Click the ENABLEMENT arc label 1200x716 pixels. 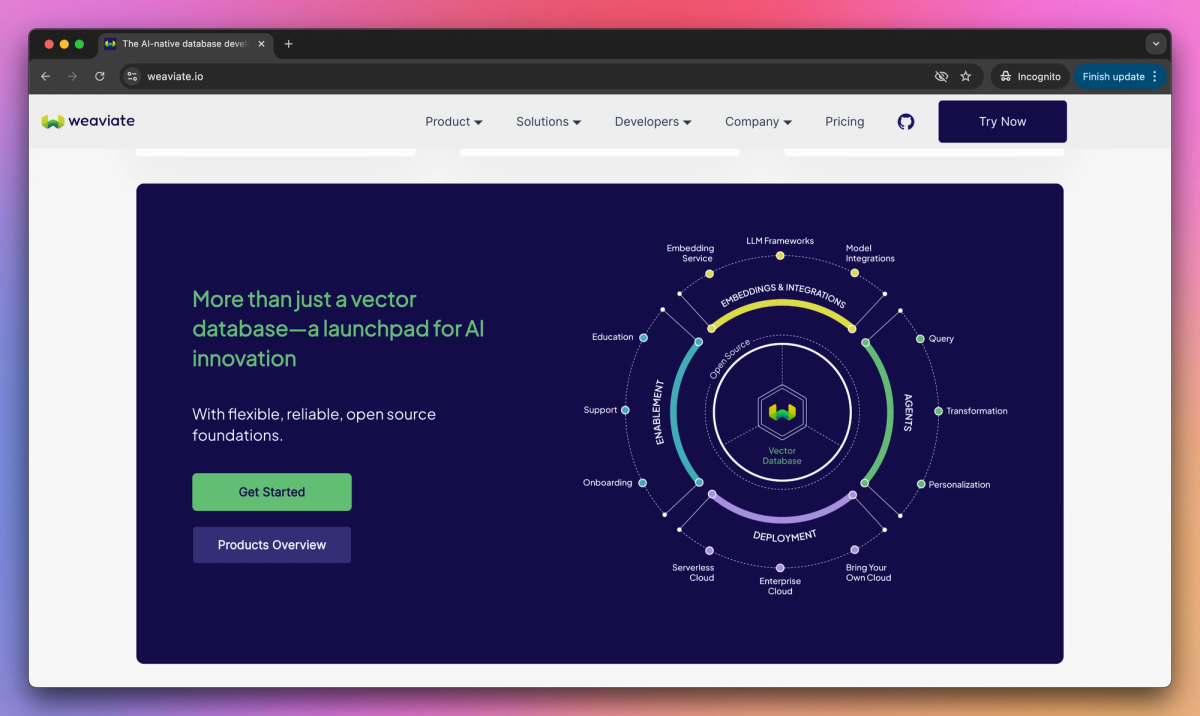(659, 411)
